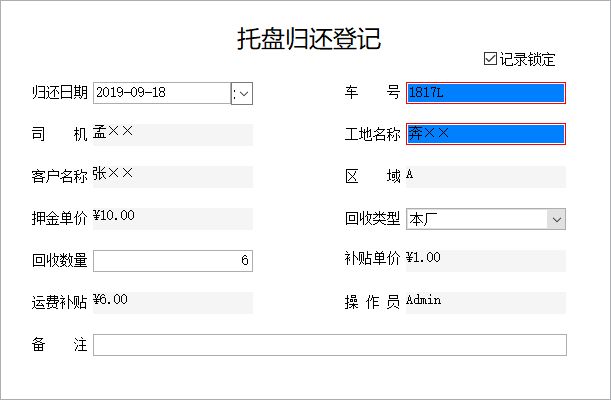Viewport: 611px width, 400px height.
Task: Focus the 车号 field containing 1817L
Action: 486,93
